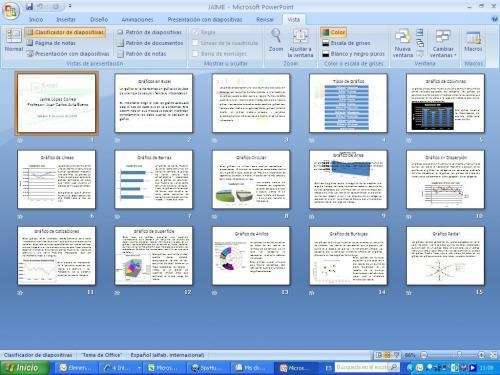
Task: Select slide 14 Gráfico de burbujas
Action: [348, 256]
